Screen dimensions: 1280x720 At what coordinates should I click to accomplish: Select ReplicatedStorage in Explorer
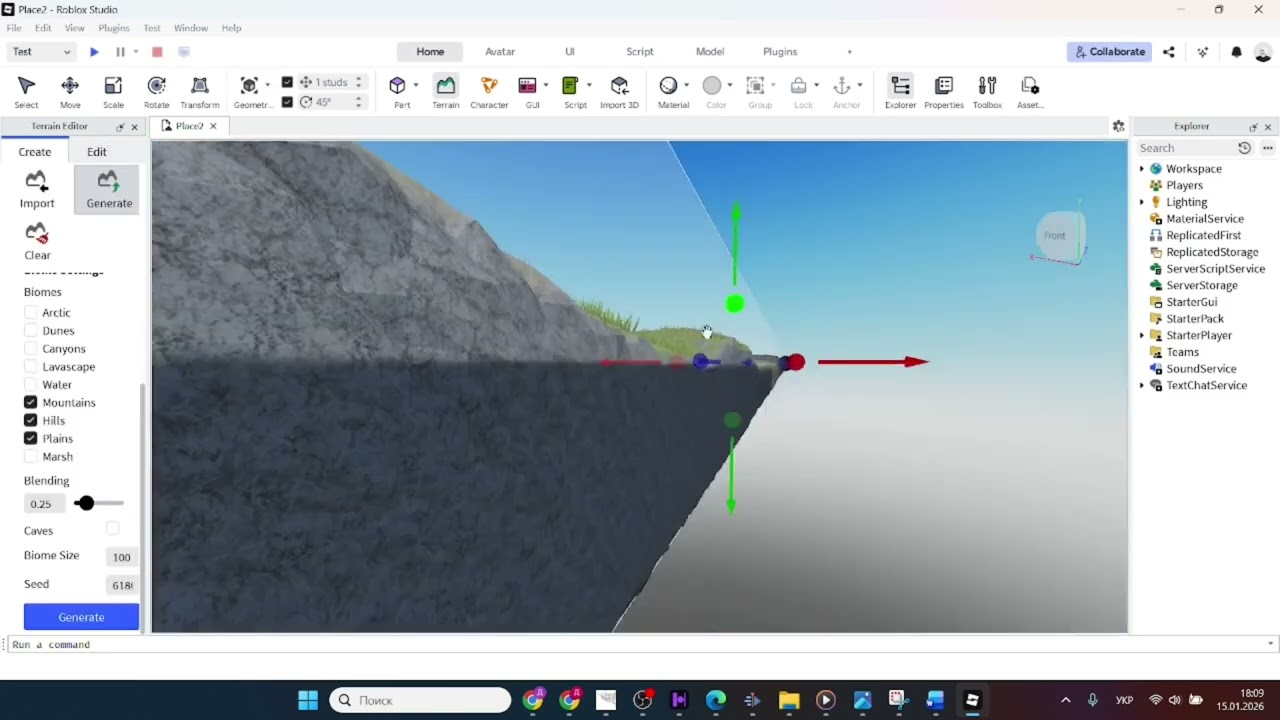click(1212, 252)
